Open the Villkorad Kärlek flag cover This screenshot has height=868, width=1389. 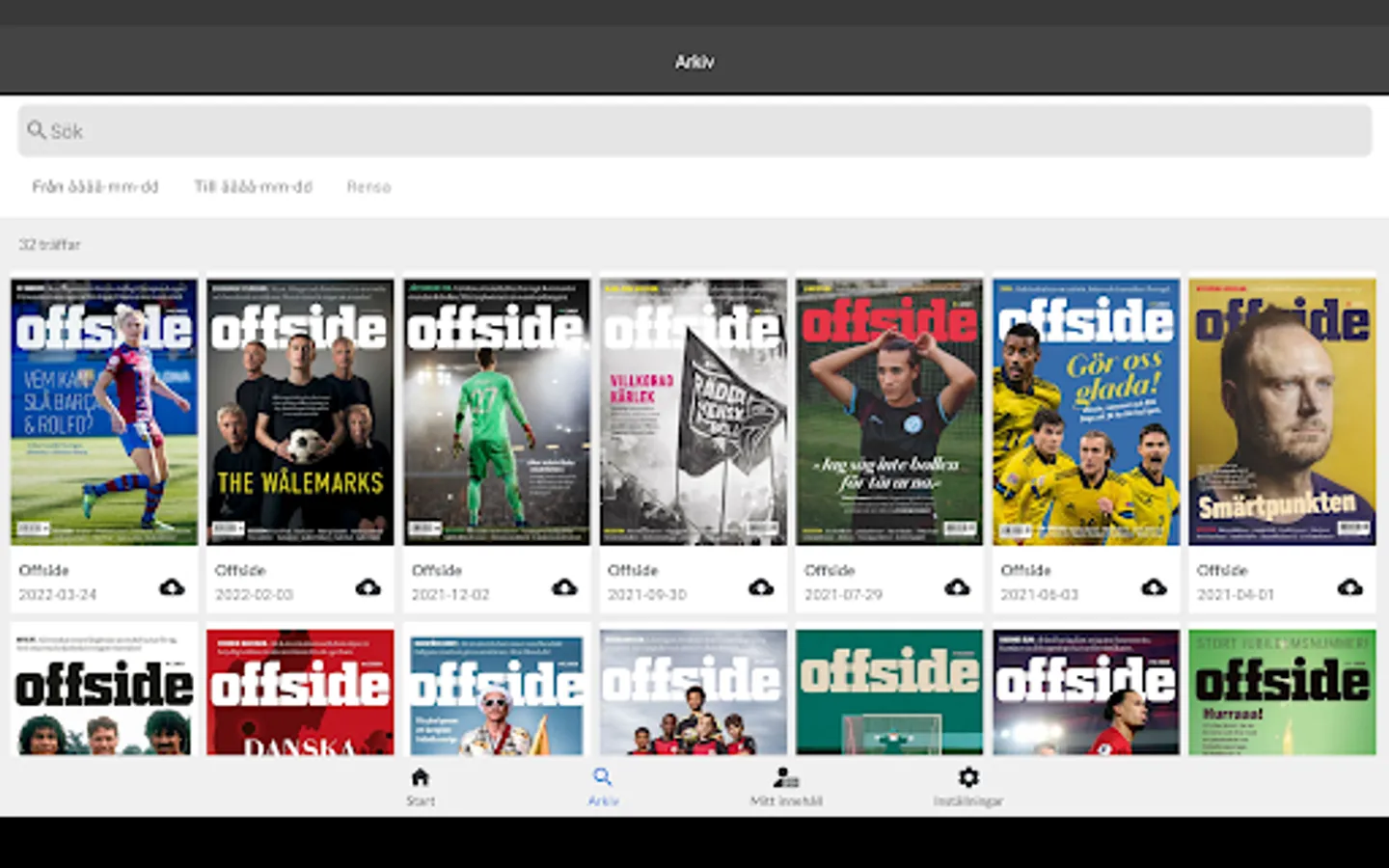coord(694,412)
